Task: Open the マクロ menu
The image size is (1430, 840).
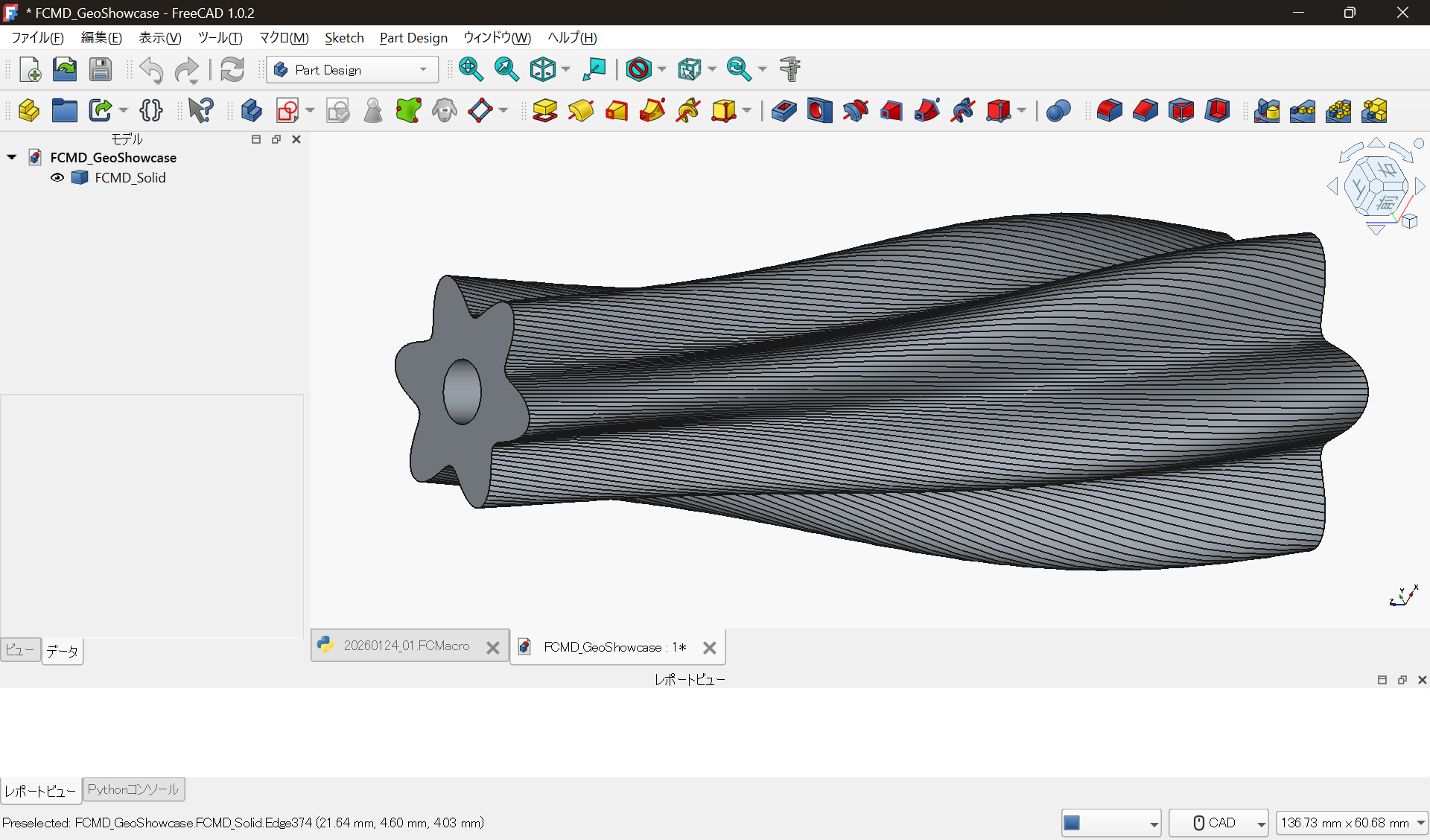Action: click(283, 38)
